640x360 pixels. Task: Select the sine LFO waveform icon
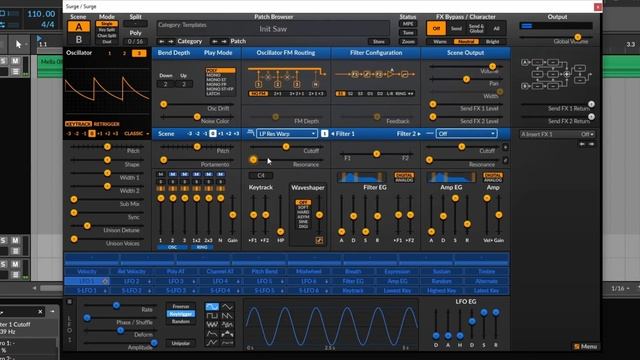point(211,307)
